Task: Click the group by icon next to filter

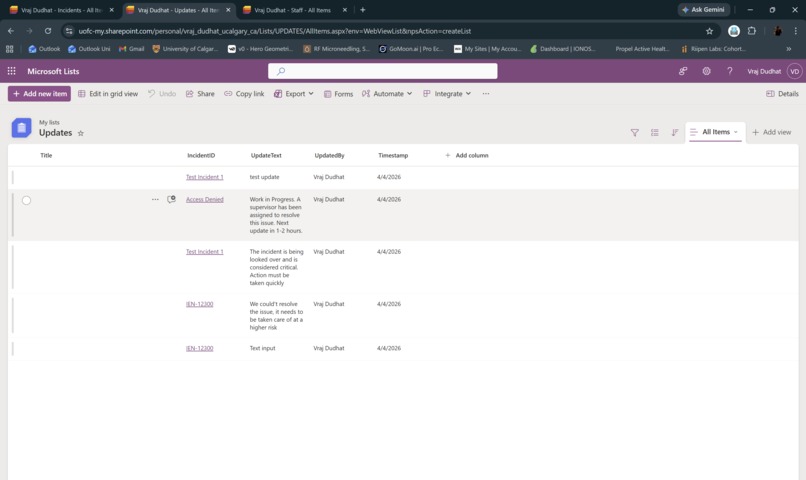Action: point(654,133)
